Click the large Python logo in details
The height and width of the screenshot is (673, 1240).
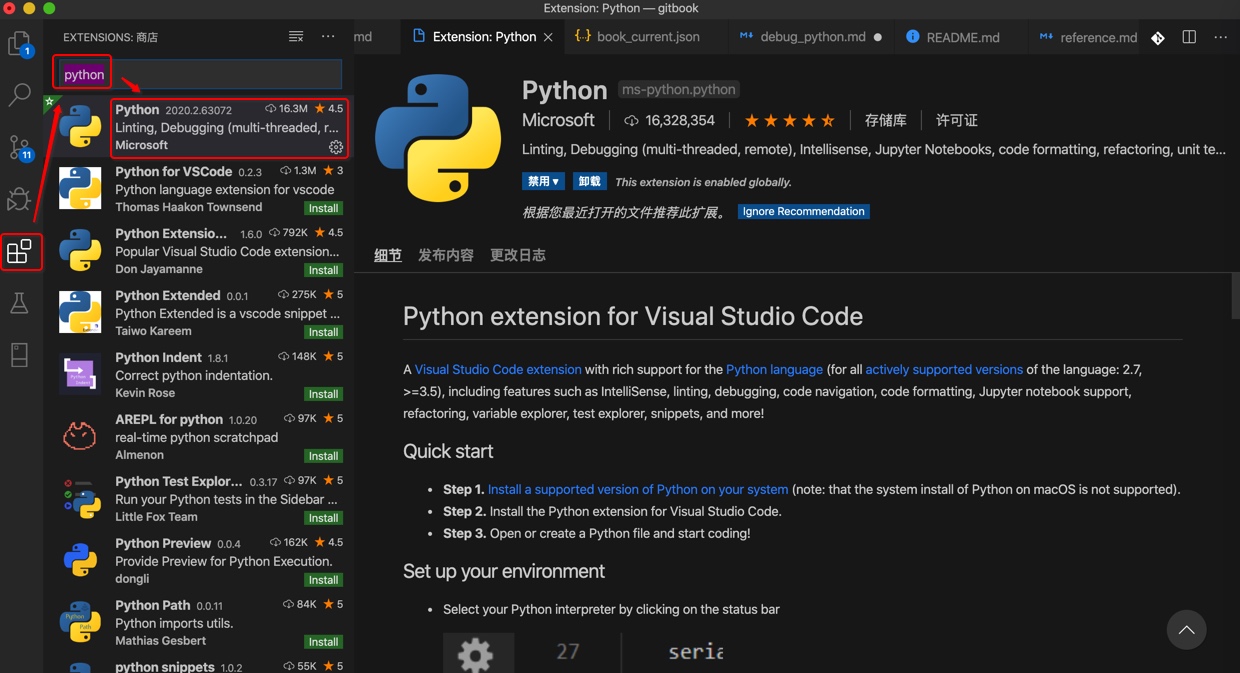click(438, 137)
